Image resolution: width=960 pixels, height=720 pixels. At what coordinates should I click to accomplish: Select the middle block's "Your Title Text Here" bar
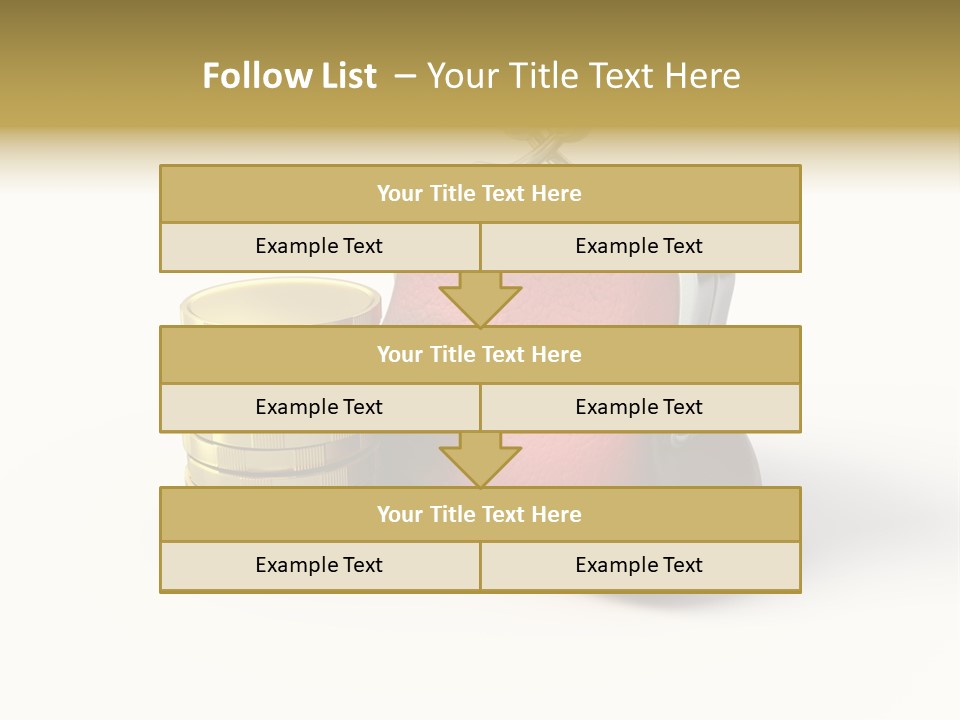tap(480, 354)
